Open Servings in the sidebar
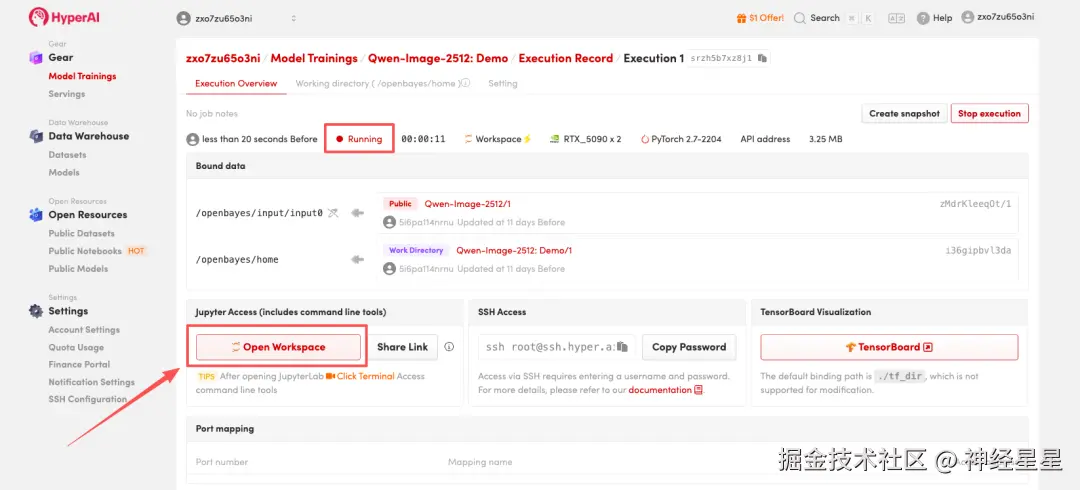1080x490 pixels. (67, 94)
